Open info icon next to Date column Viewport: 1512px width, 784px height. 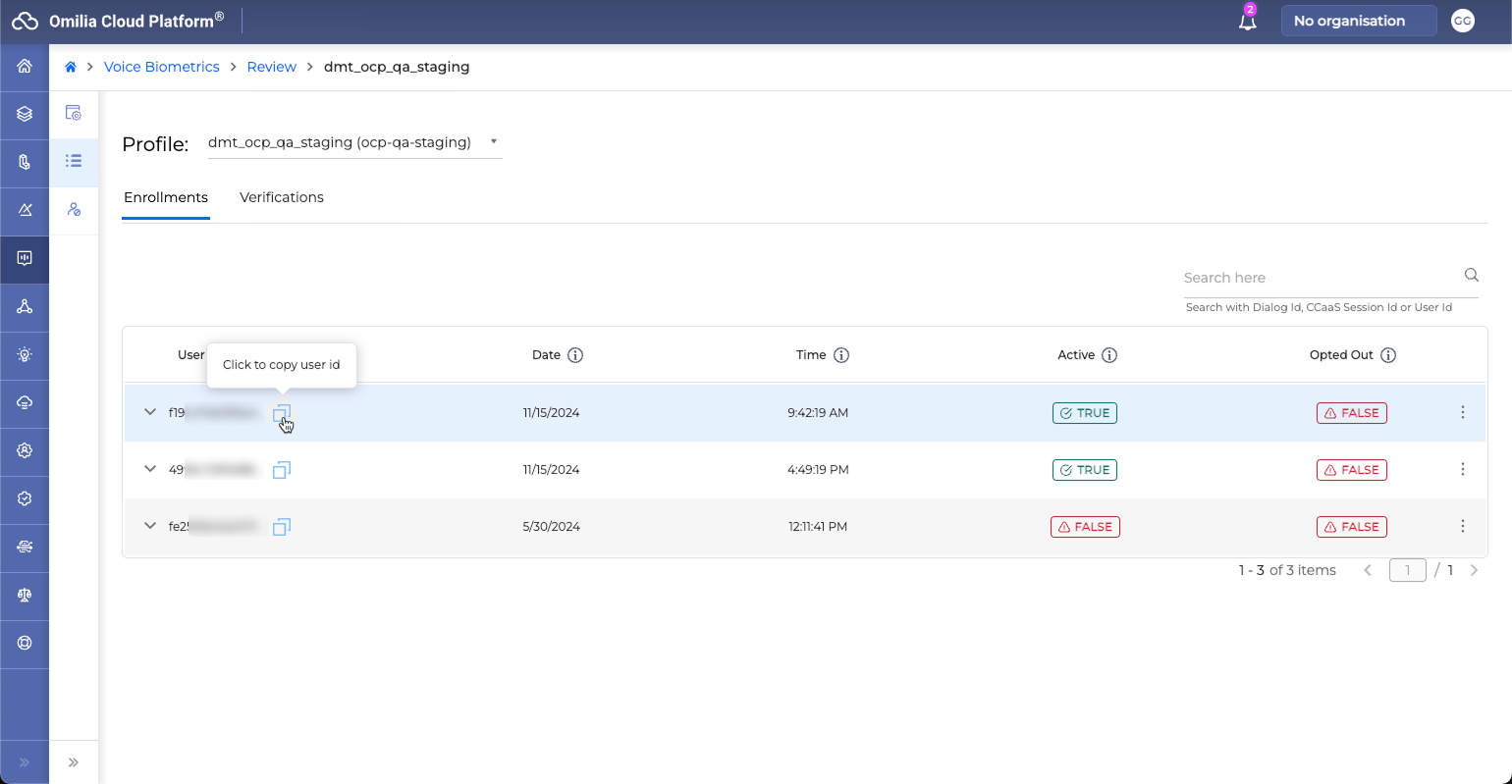click(x=575, y=355)
